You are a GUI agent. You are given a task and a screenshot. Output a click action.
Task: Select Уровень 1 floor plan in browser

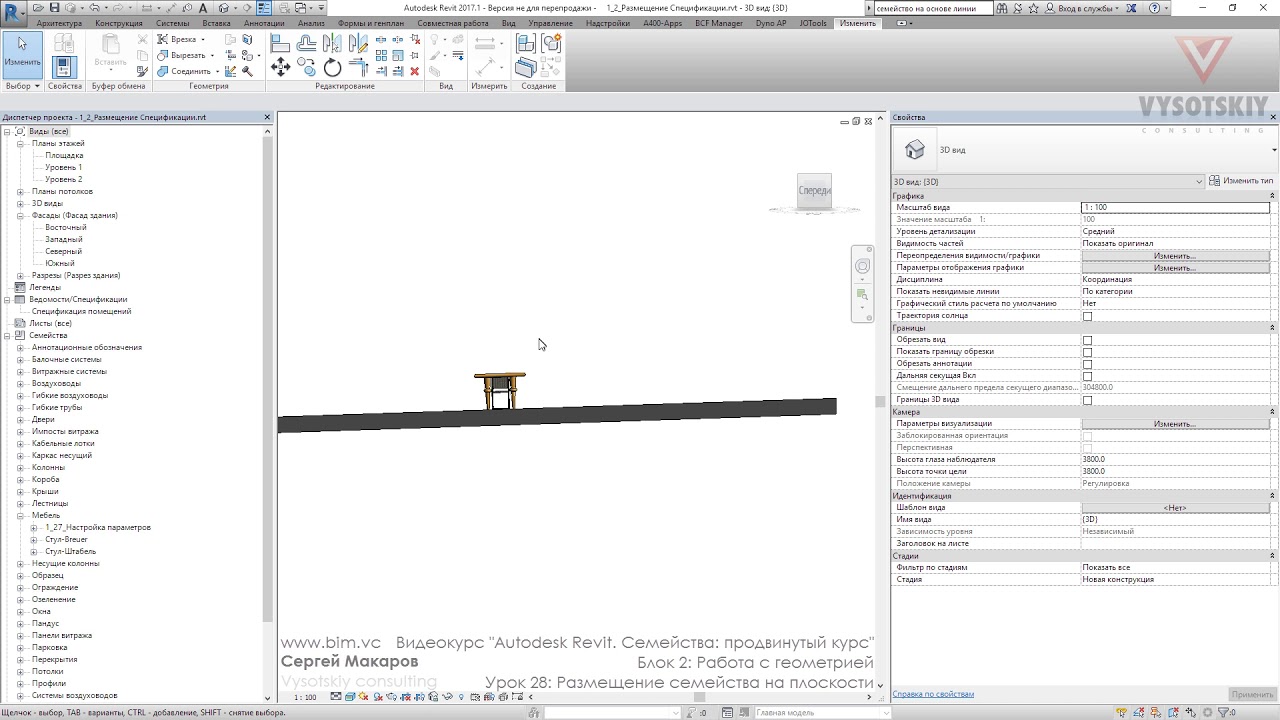click(x=63, y=167)
